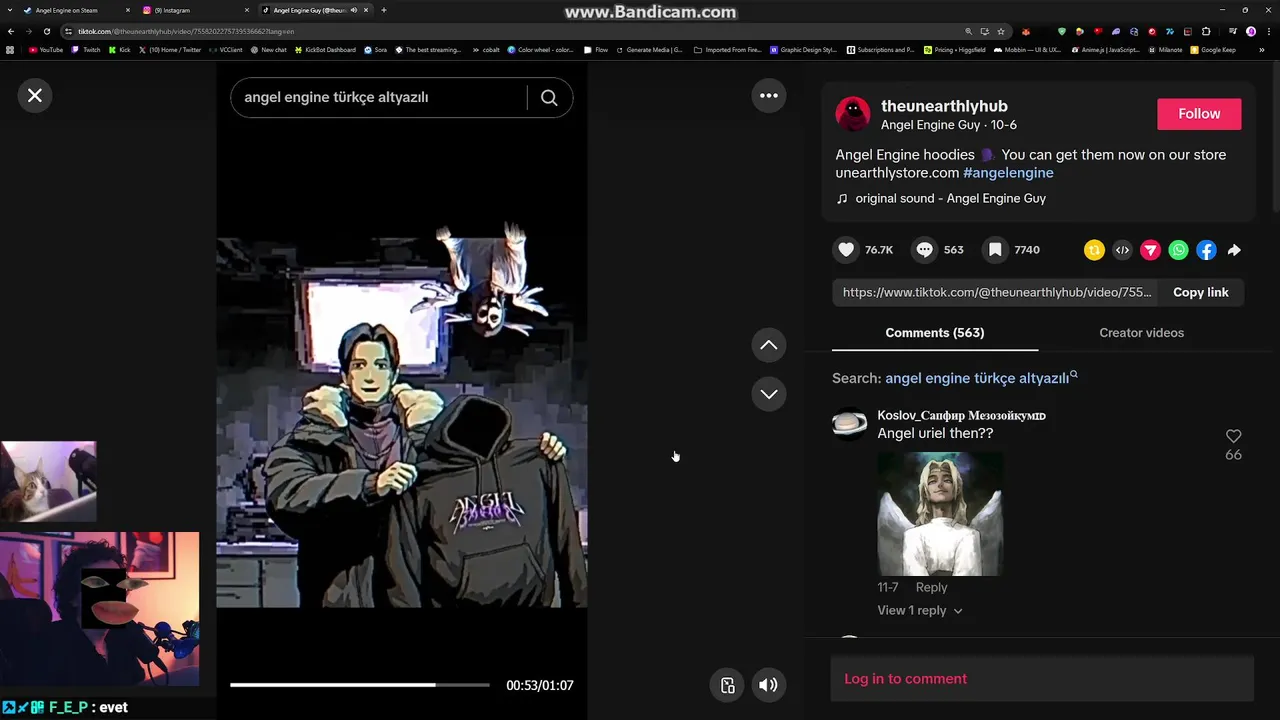Image resolution: width=1280 pixels, height=720 pixels.
Task: Select the video URL text field
Action: (996, 292)
